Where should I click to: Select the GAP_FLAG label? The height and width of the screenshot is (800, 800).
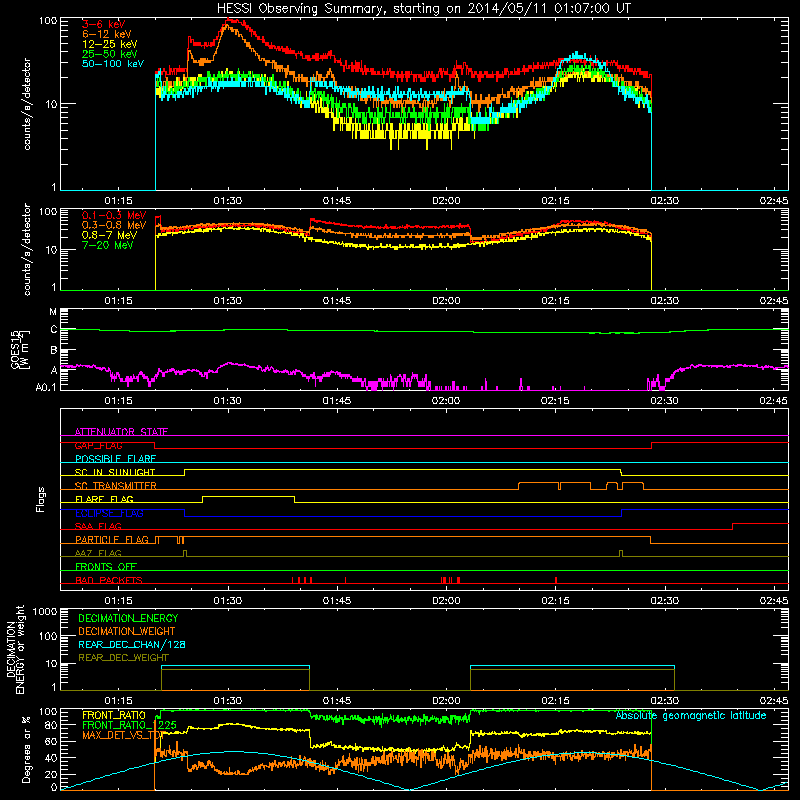pyautogui.click(x=98, y=445)
